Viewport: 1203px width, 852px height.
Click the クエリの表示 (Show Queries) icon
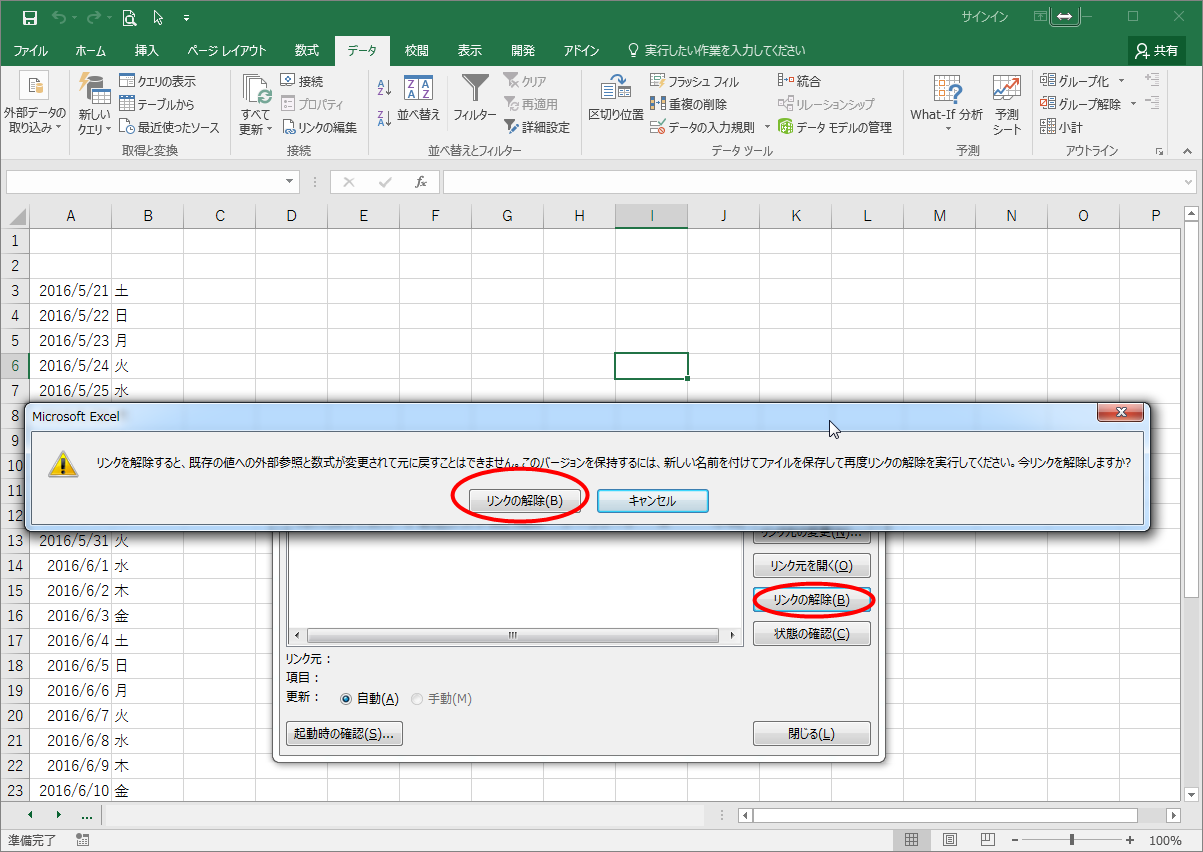point(127,81)
